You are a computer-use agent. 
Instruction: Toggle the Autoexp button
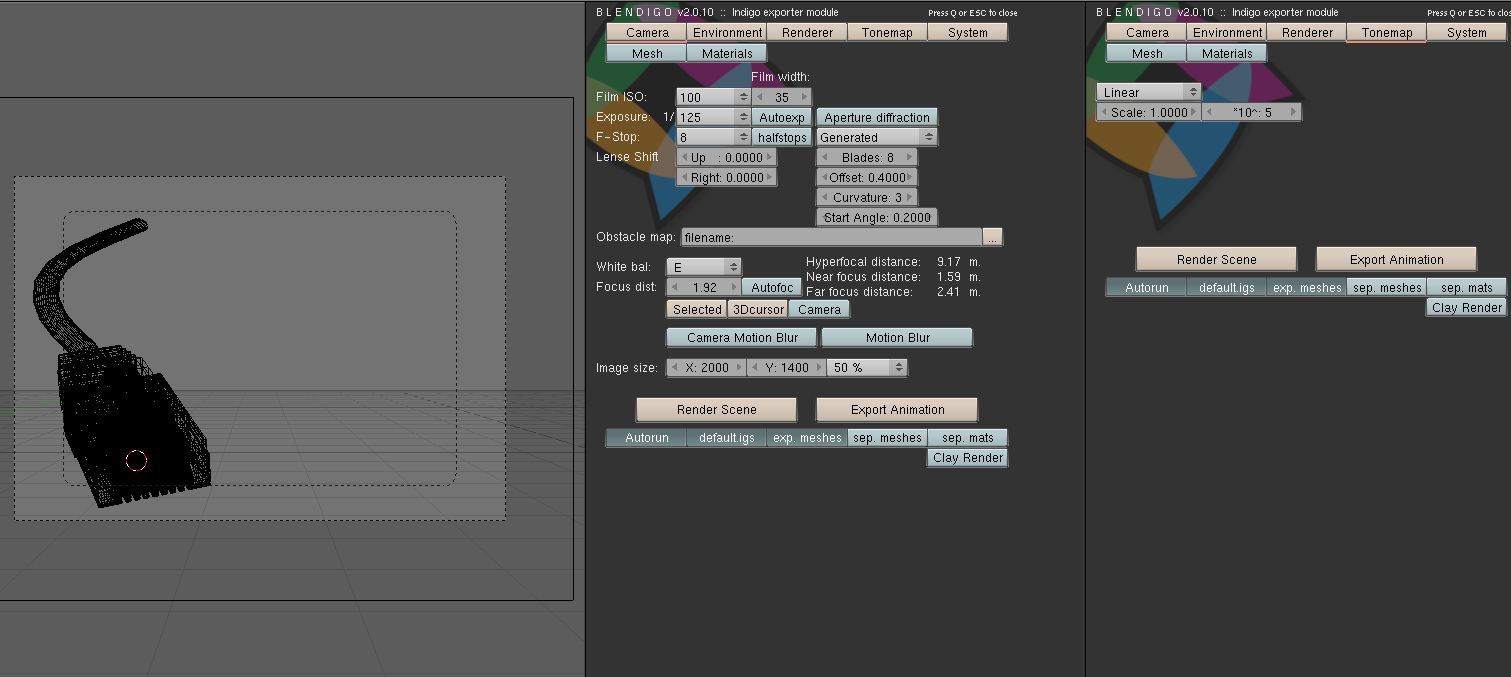point(782,117)
